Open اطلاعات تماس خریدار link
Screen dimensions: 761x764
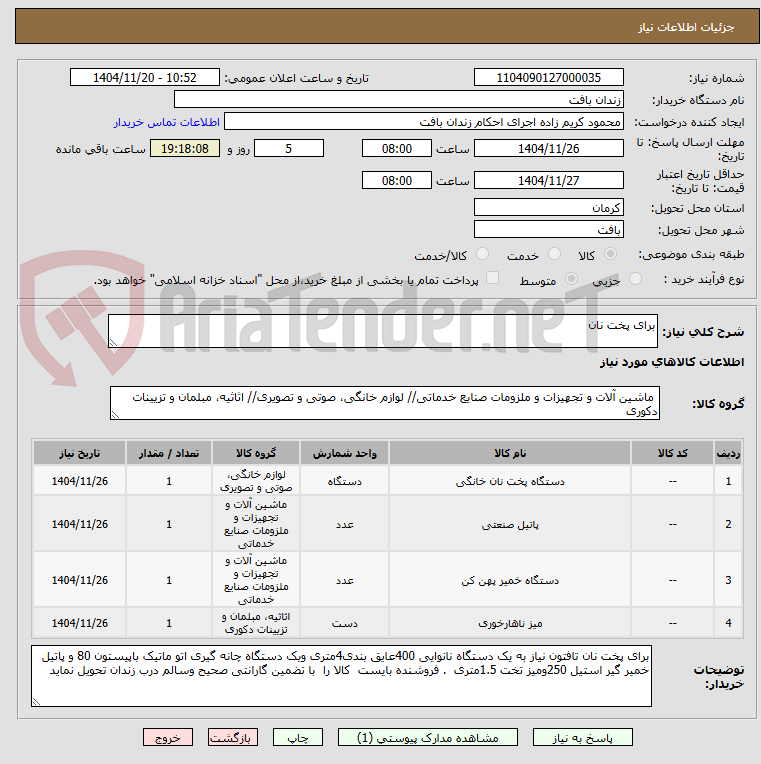tap(167, 122)
